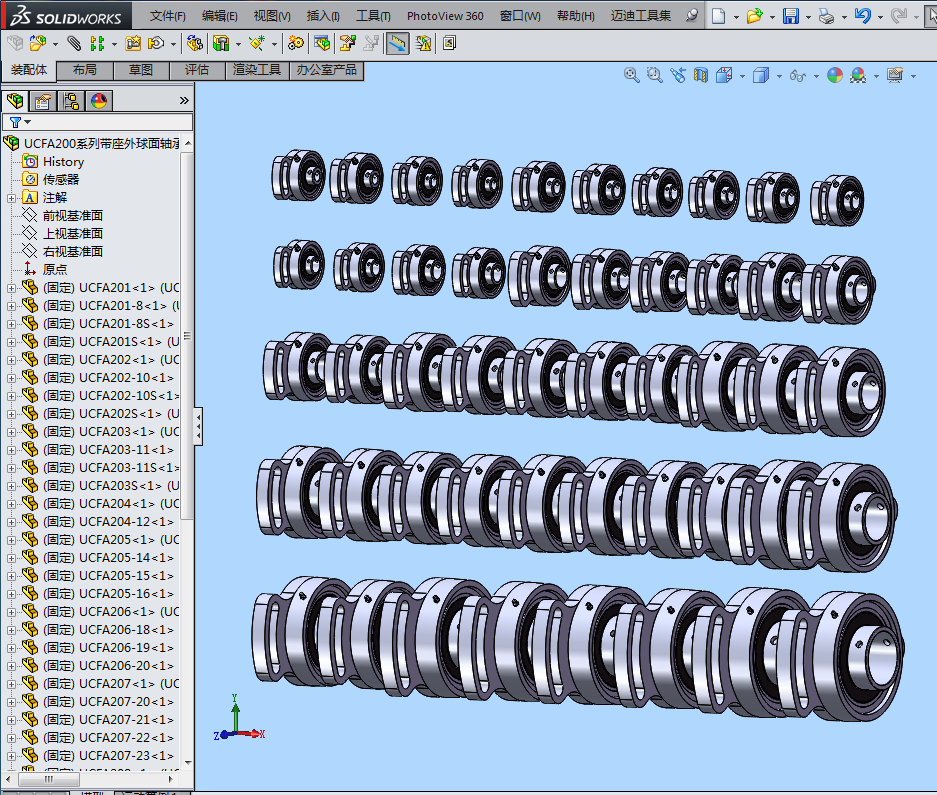Click the Display Style box icon
This screenshot has width=937, height=795.
pos(761,75)
